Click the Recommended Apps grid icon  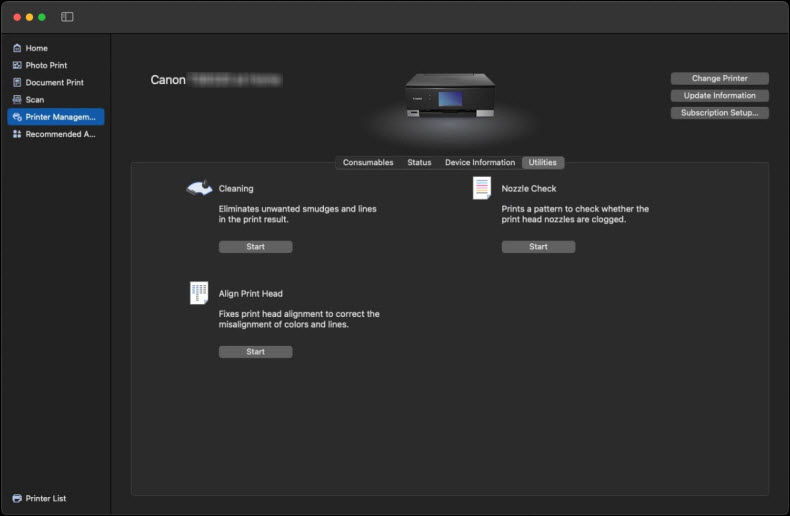point(17,134)
